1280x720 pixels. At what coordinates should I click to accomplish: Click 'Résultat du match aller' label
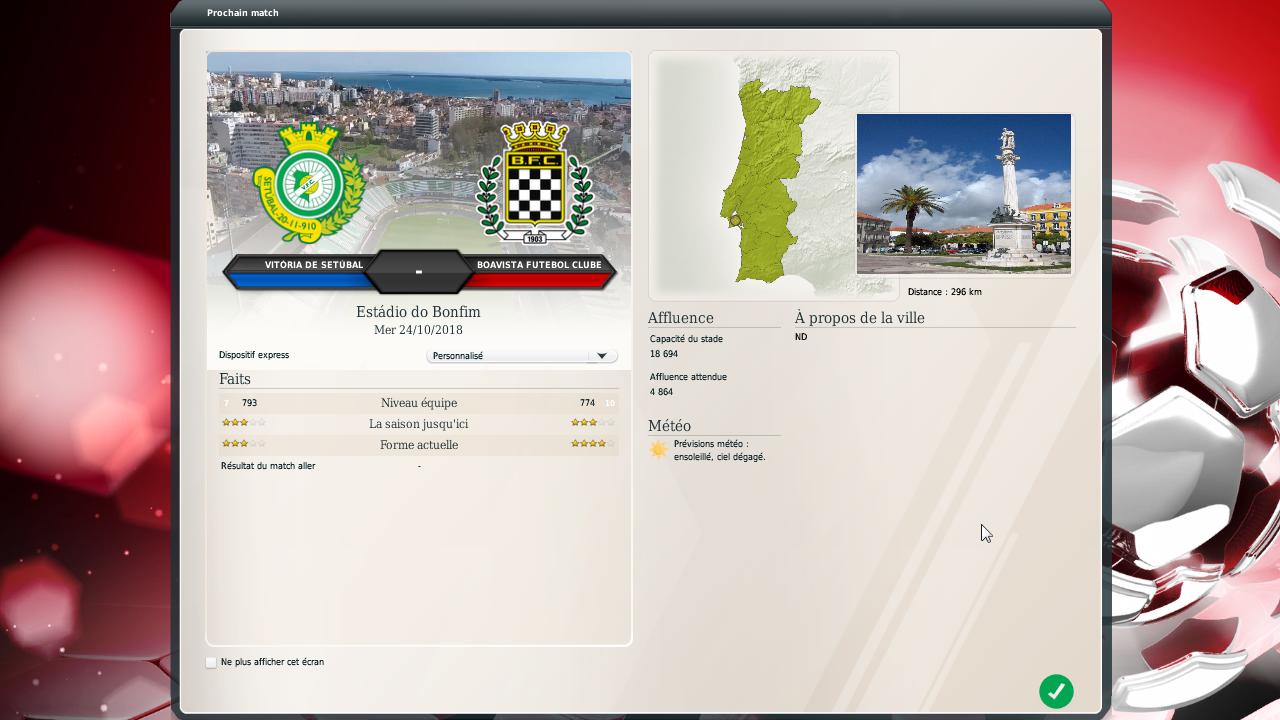268,466
